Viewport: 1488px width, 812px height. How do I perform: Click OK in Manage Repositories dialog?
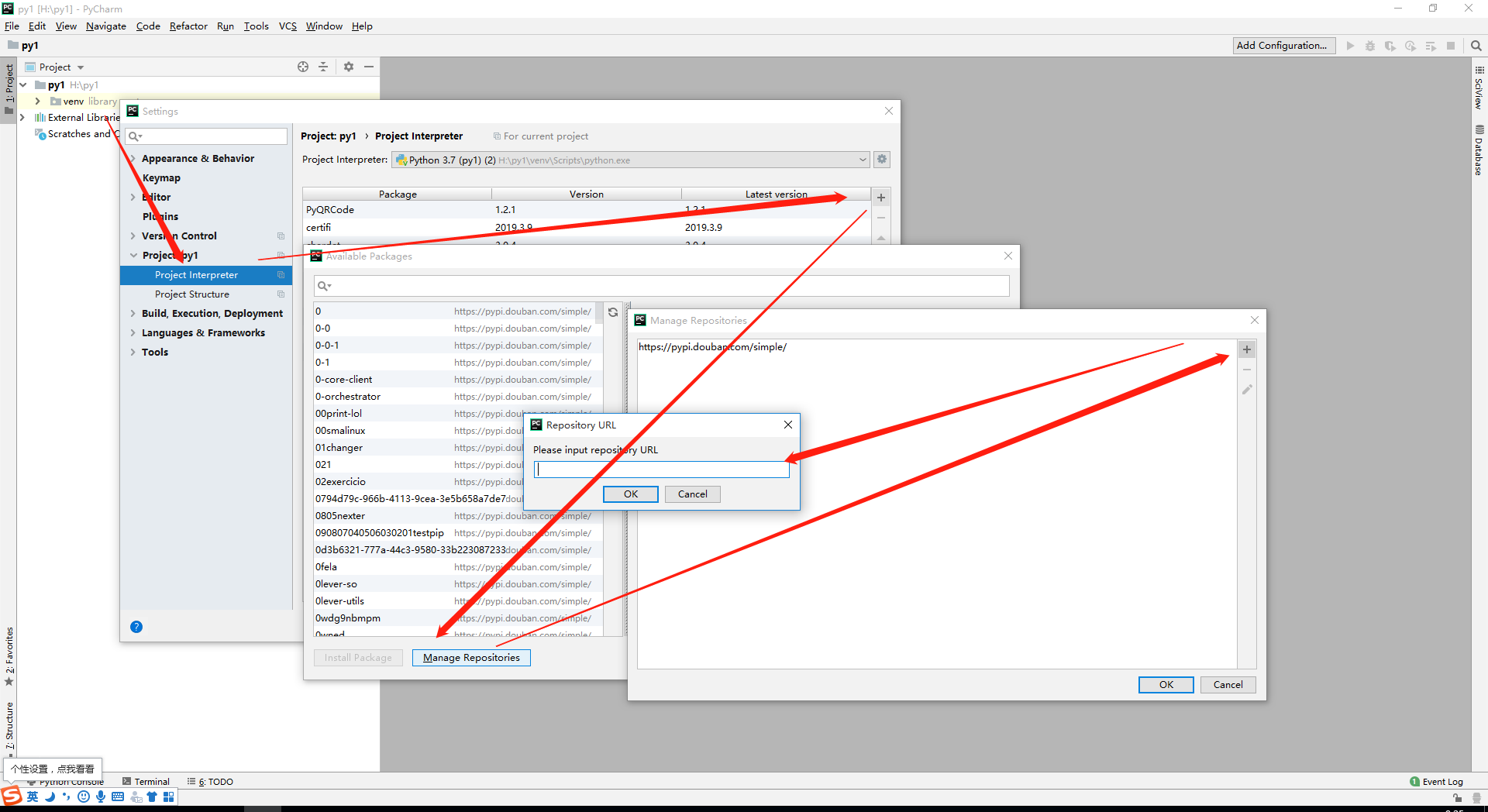tap(1166, 685)
